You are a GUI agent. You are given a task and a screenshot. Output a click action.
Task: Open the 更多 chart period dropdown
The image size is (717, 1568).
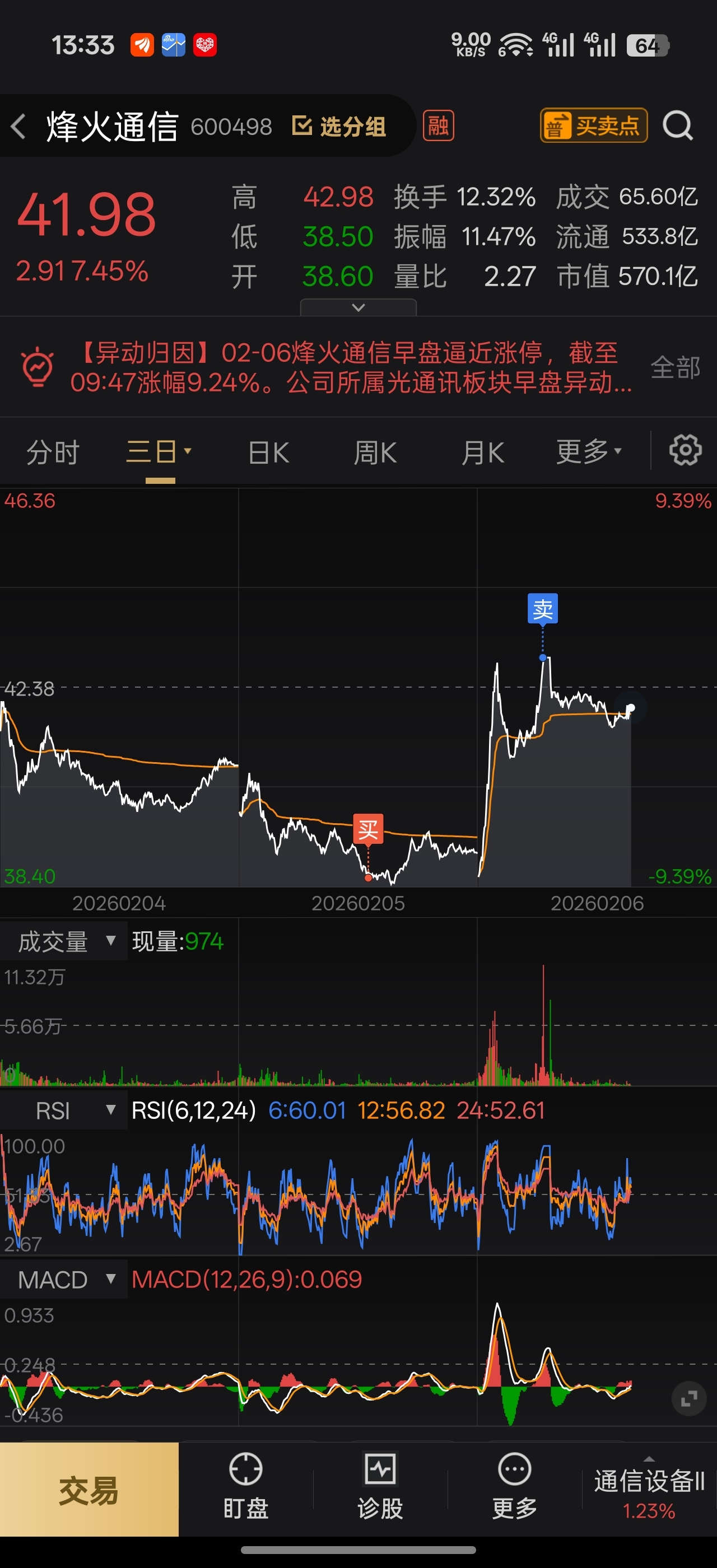point(589,452)
